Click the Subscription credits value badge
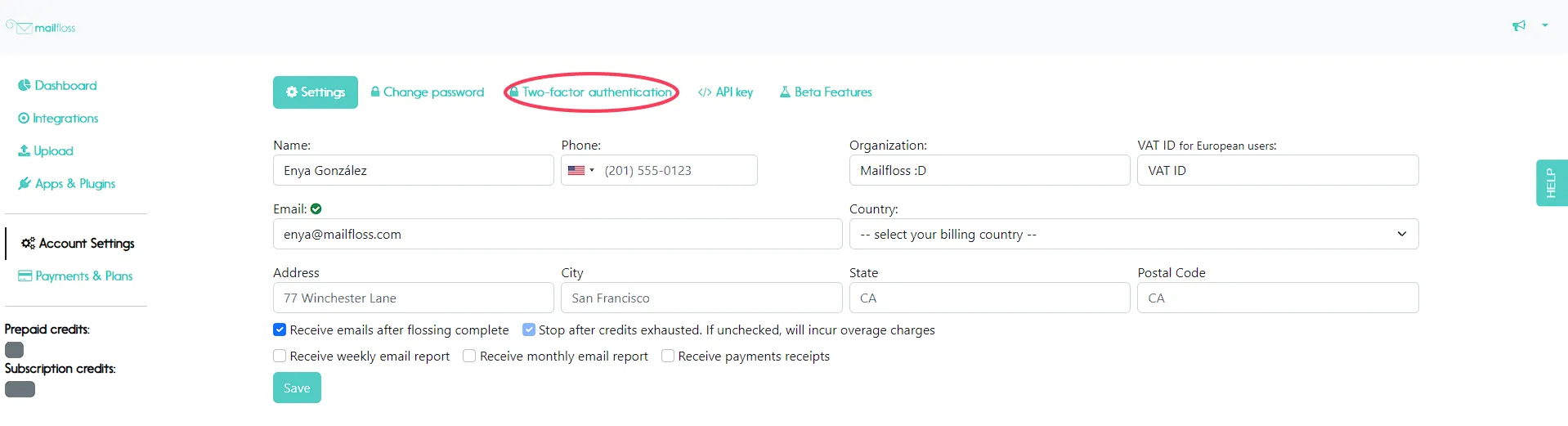 20,389
